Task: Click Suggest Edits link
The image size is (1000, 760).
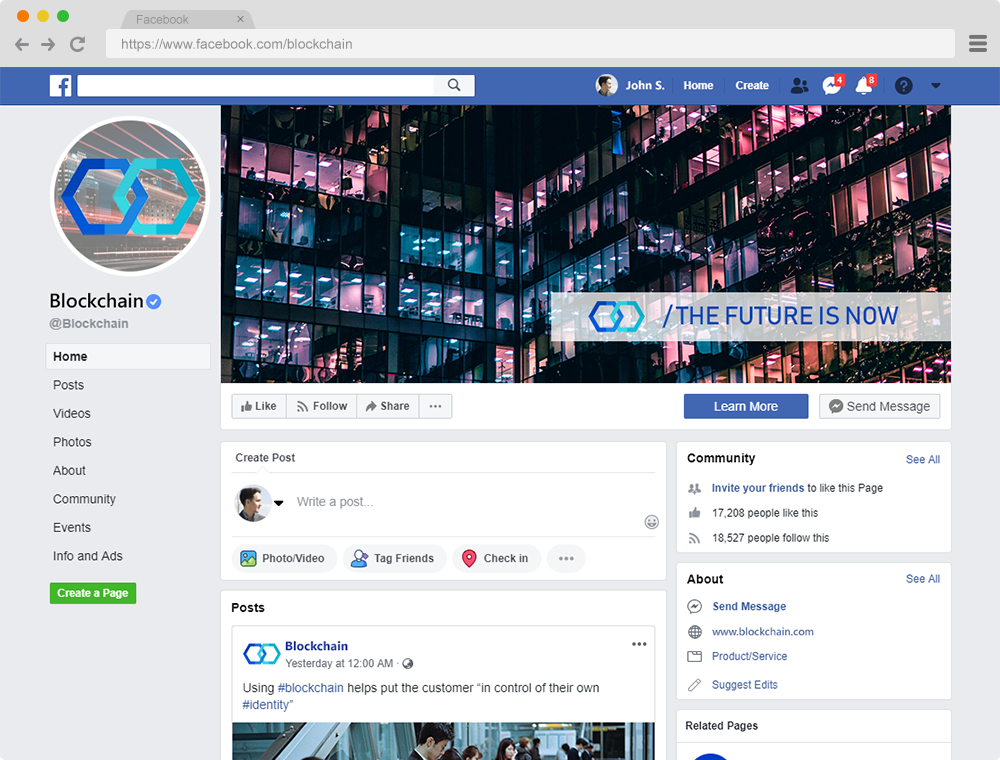Action: (744, 685)
